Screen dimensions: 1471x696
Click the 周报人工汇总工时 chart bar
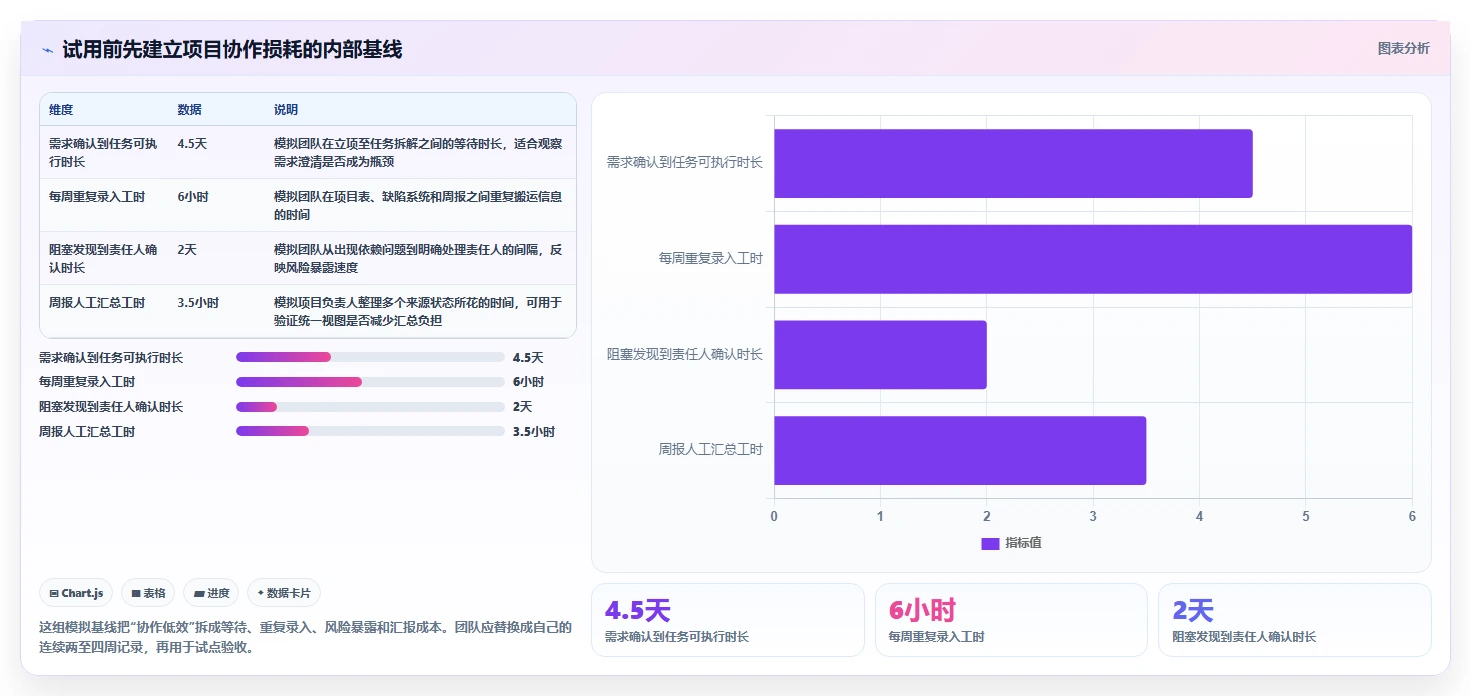960,451
